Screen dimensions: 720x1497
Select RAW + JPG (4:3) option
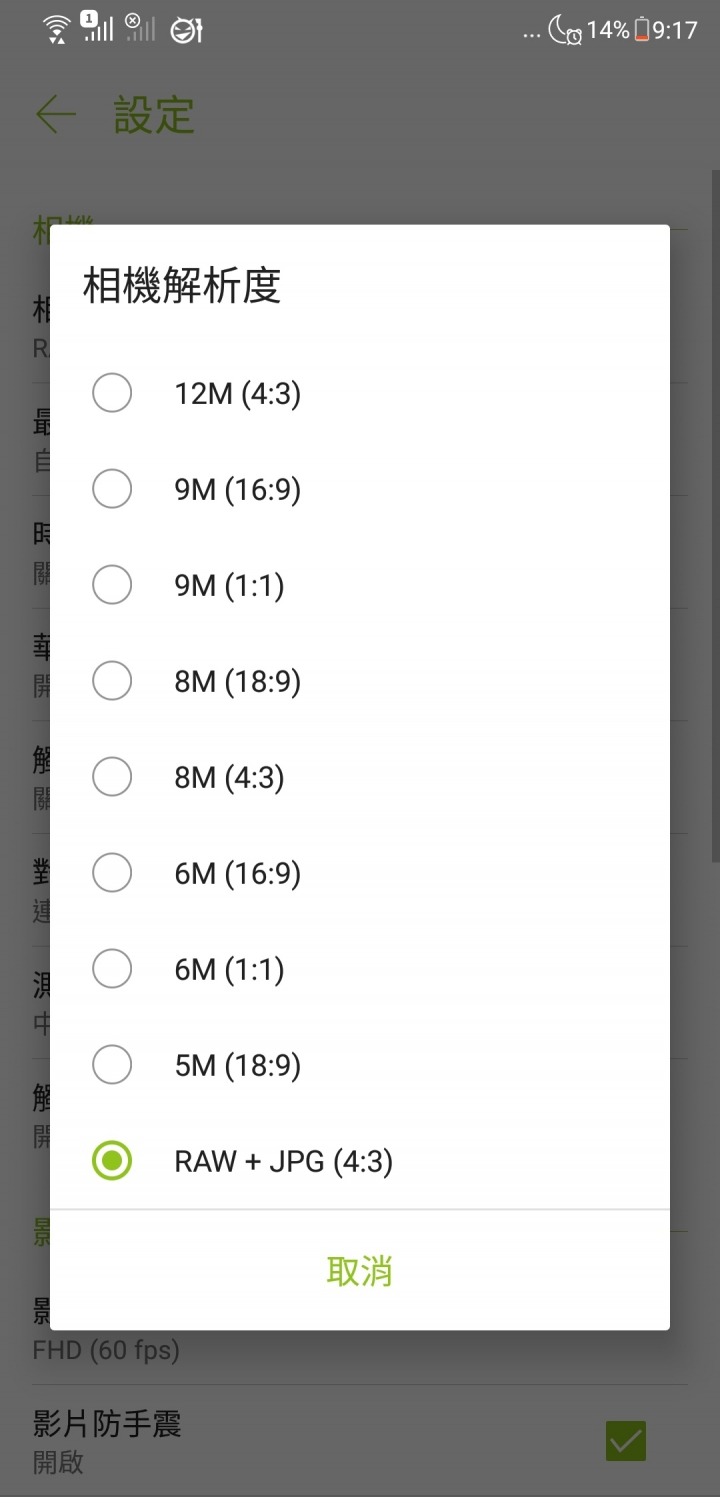[360, 1161]
